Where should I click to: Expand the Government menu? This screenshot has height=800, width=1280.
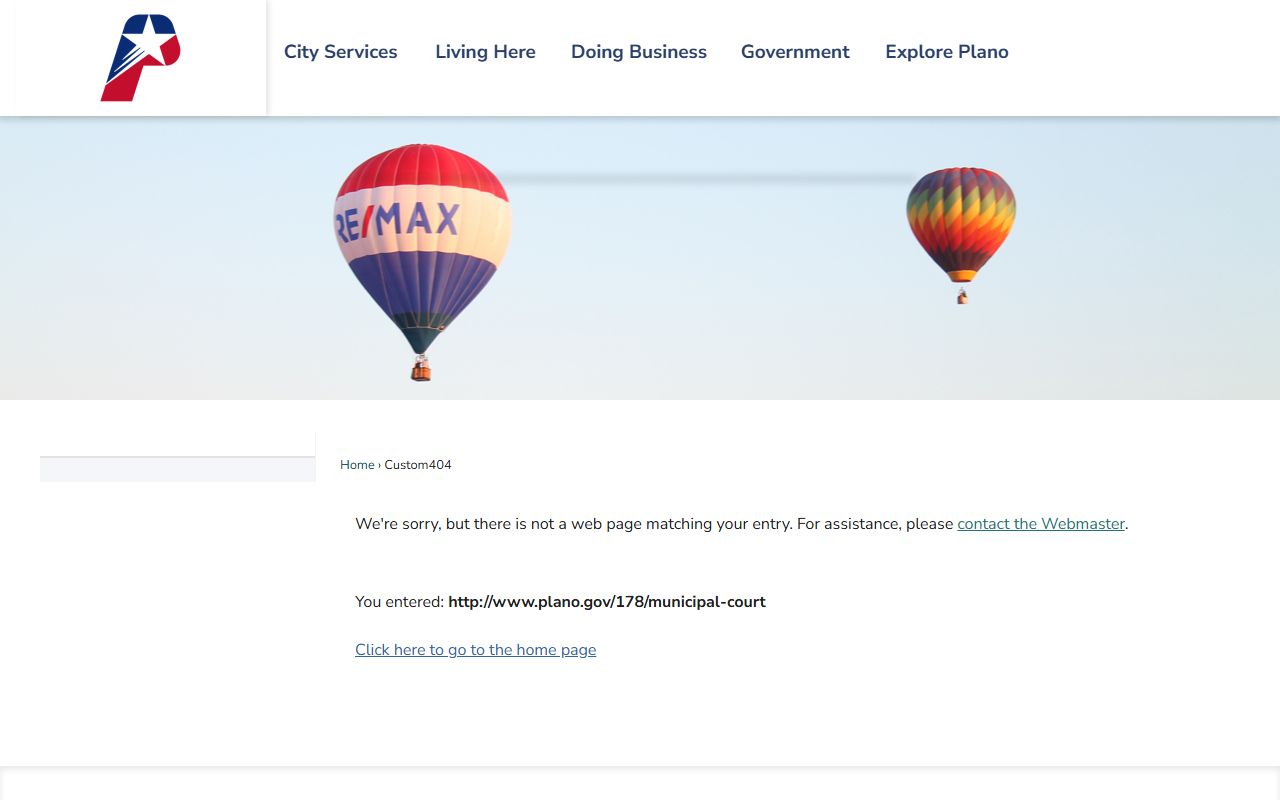[795, 52]
